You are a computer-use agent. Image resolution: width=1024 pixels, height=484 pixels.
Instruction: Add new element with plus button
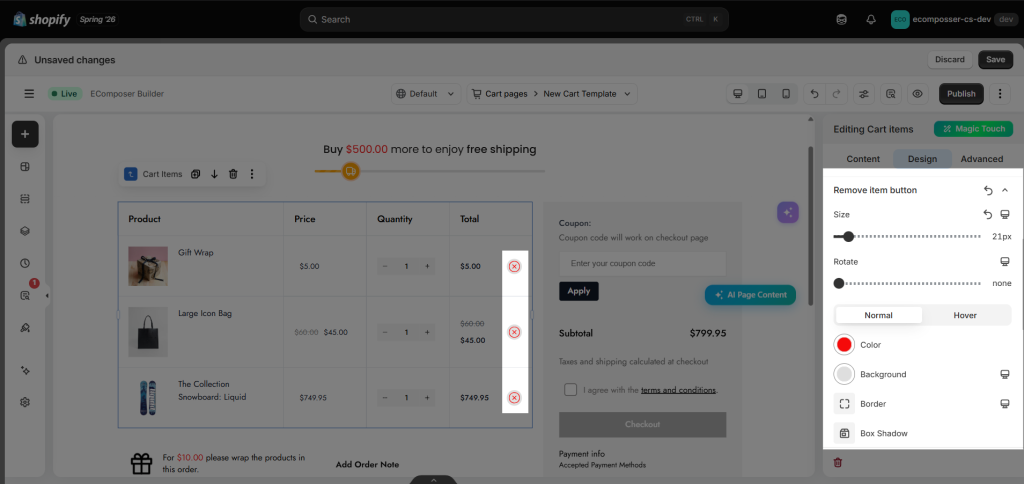pyautogui.click(x=25, y=134)
